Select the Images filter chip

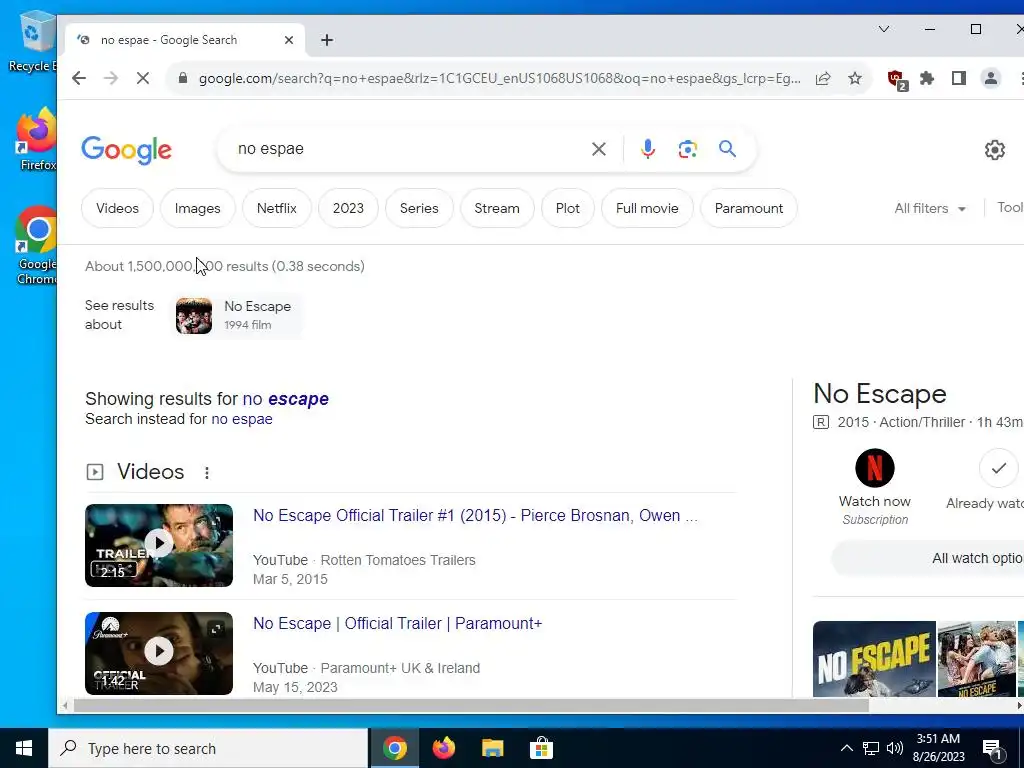point(197,208)
